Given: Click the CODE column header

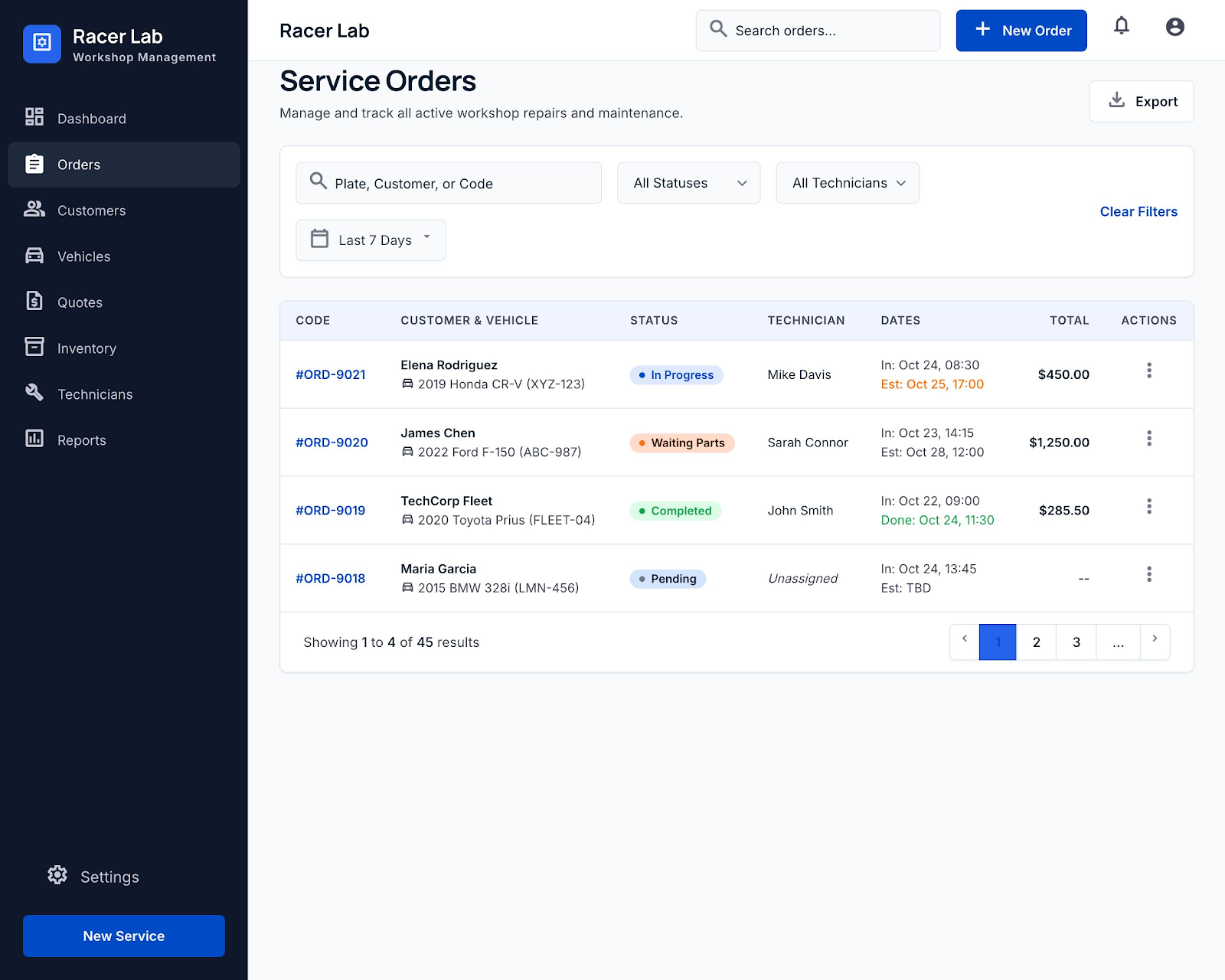Looking at the screenshot, I should click(312, 320).
